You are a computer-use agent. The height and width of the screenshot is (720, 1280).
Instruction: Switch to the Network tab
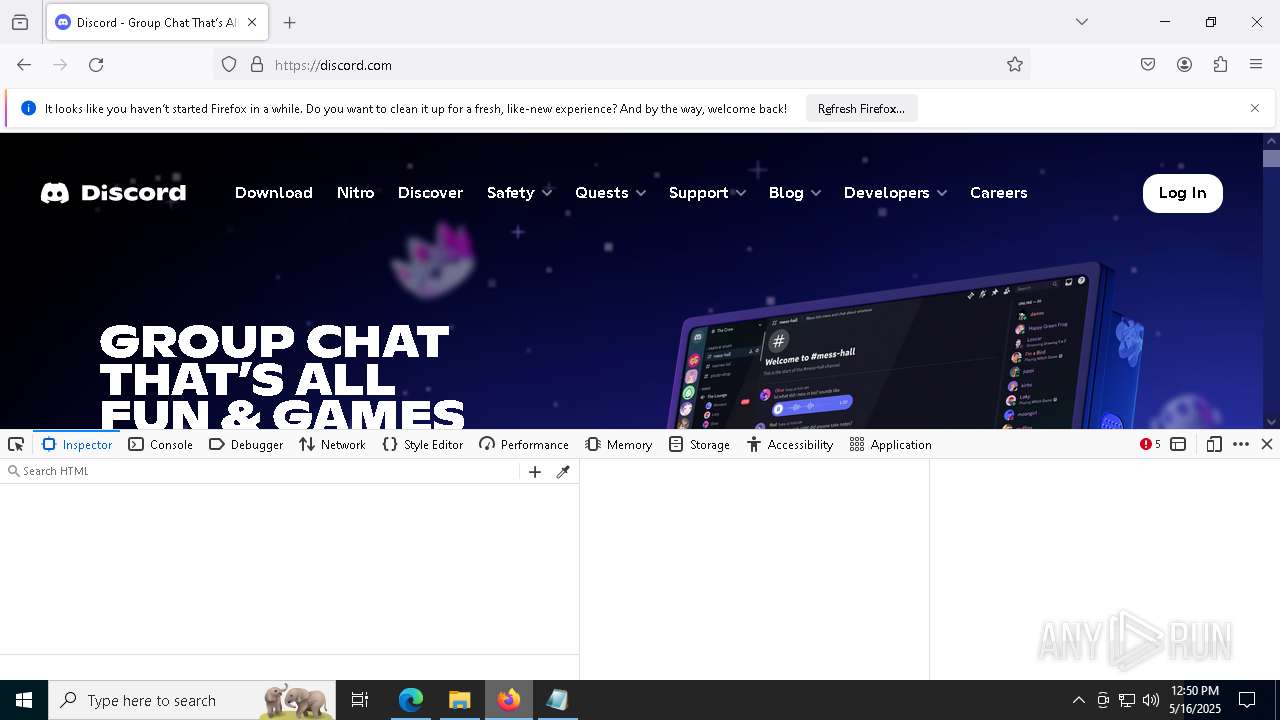(x=333, y=445)
